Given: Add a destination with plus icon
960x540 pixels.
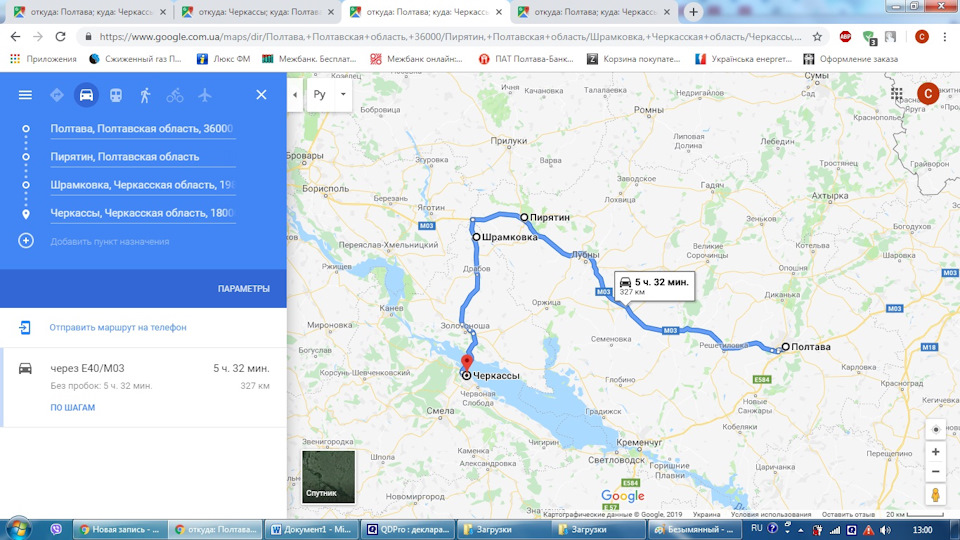Looking at the screenshot, I should click(26, 241).
